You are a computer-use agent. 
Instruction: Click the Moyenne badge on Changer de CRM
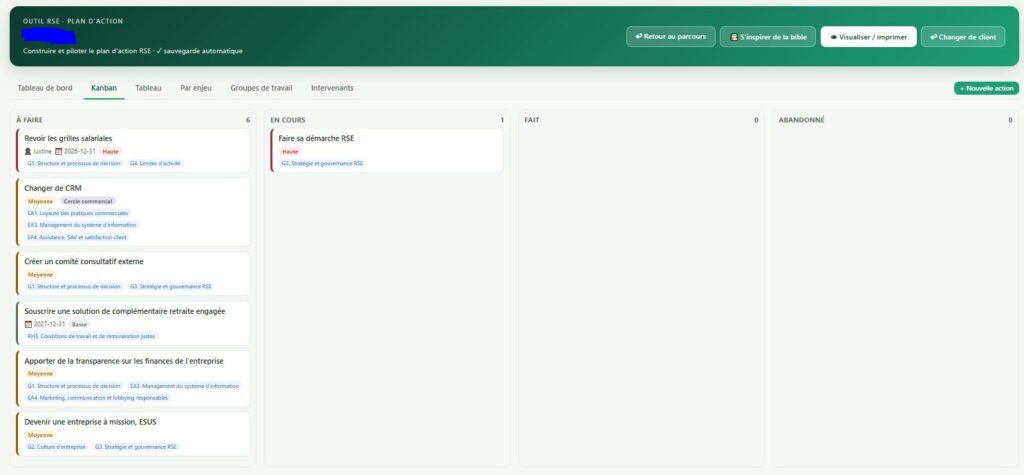[40, 201]
